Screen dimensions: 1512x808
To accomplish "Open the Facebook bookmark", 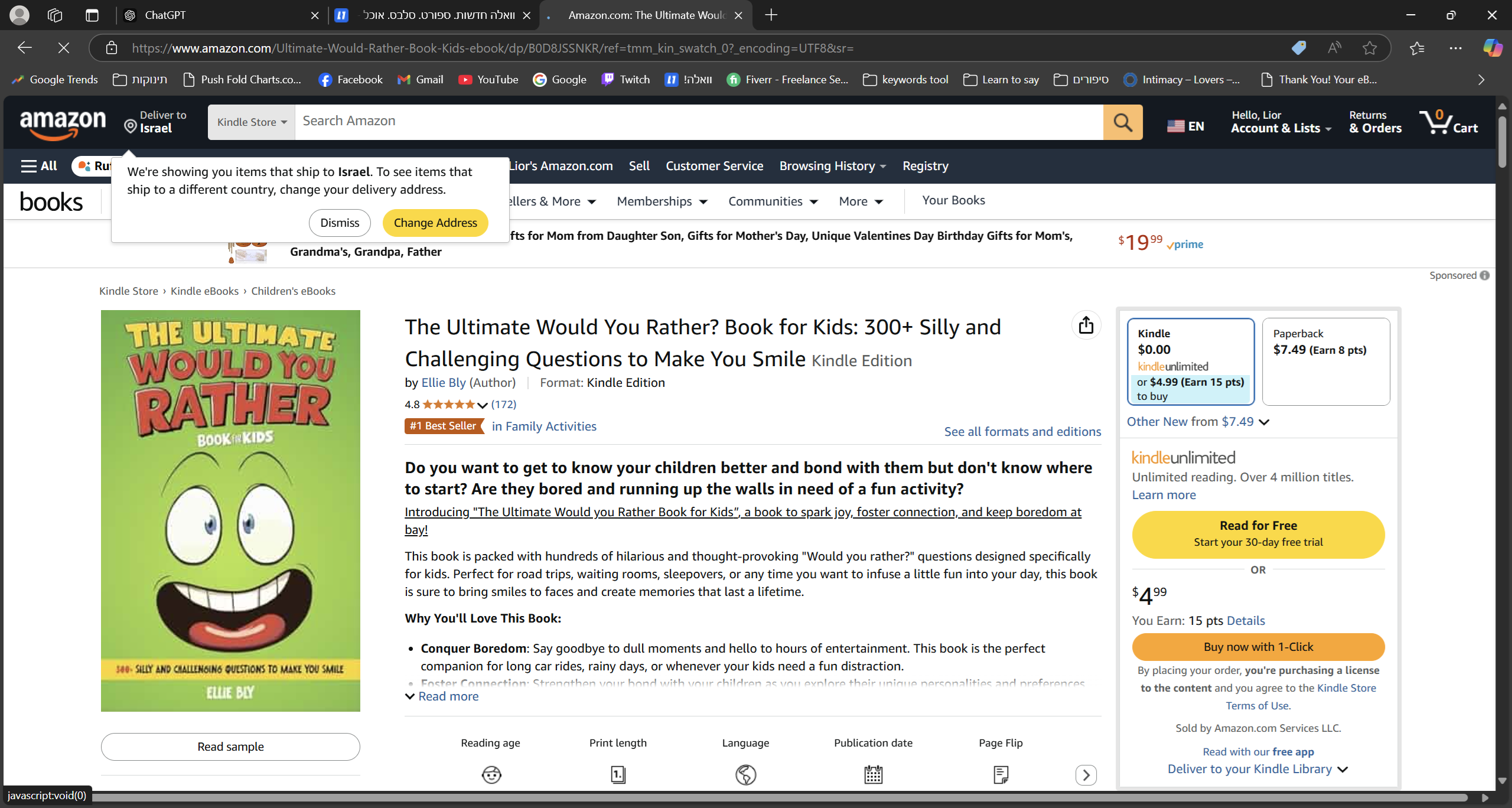I will [x=350, y=80].
